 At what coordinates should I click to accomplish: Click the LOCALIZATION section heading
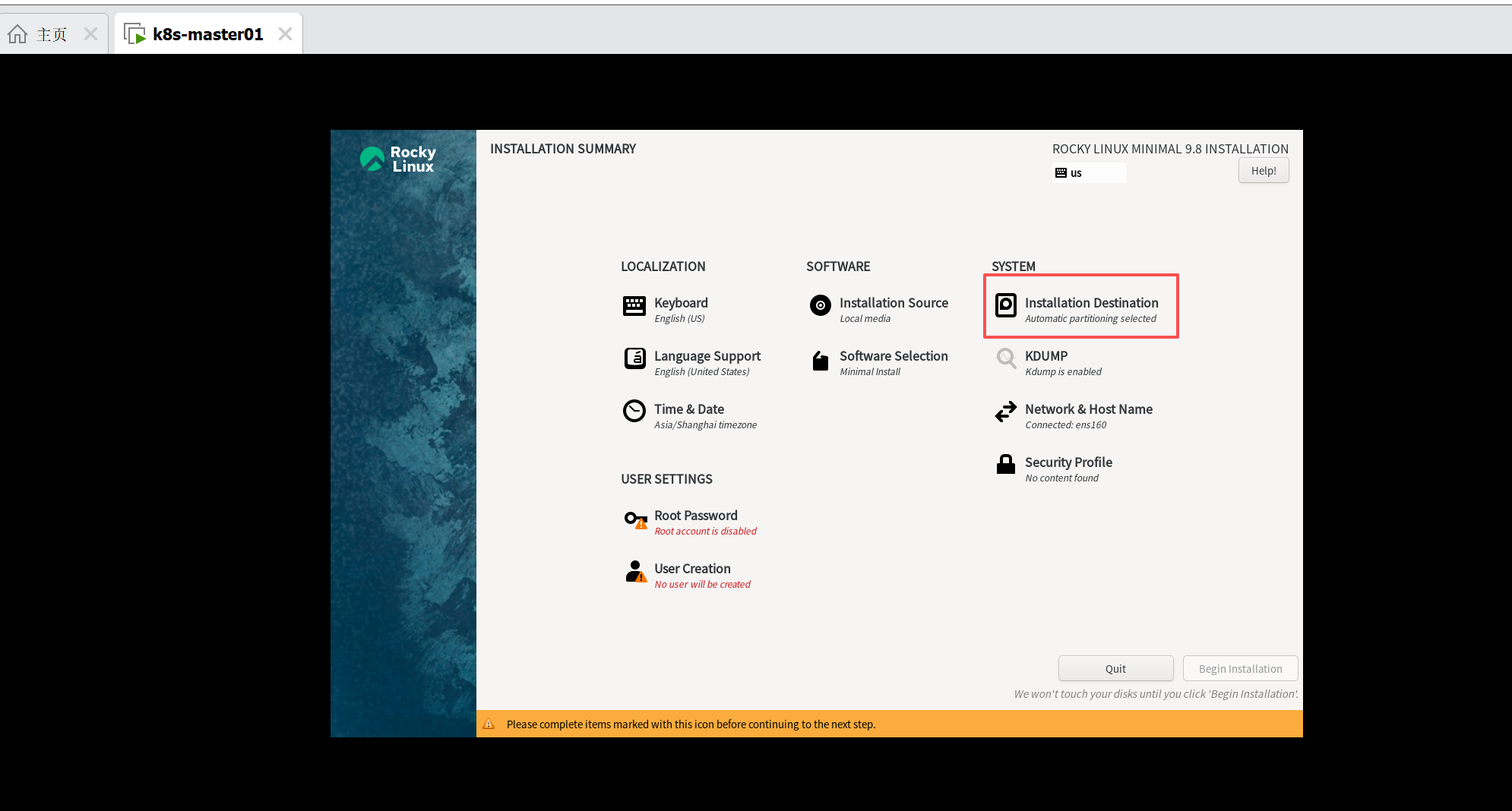pyautogui.click(x=663, y=267)
